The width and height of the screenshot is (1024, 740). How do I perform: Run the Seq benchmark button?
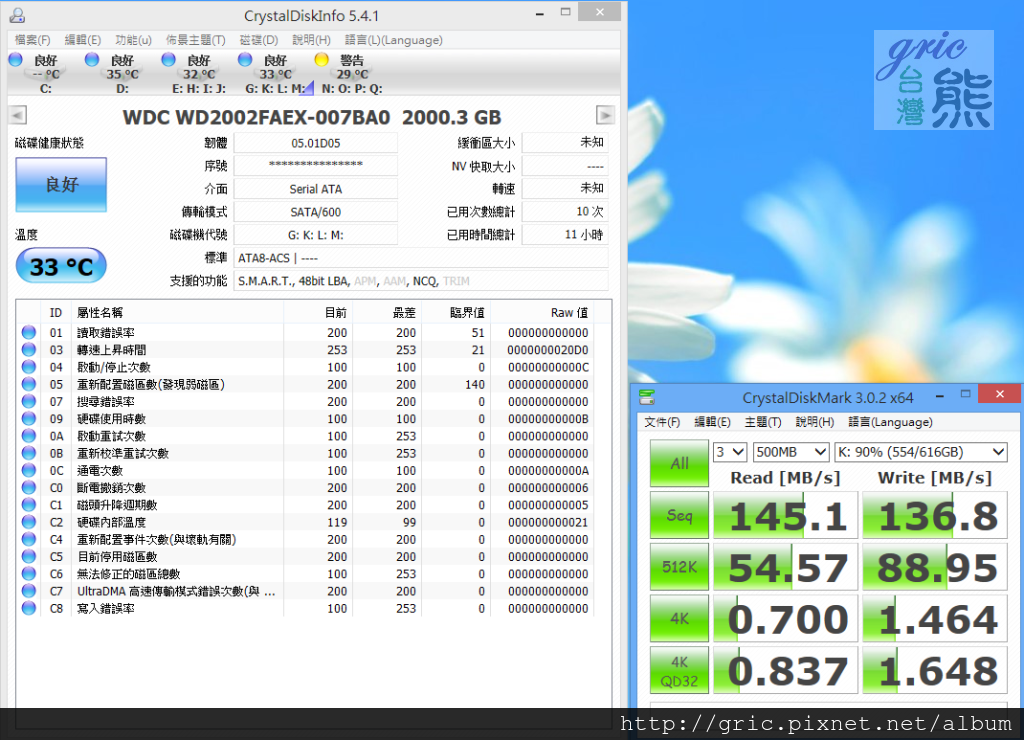pyautogui.click(x=679, y=515)
